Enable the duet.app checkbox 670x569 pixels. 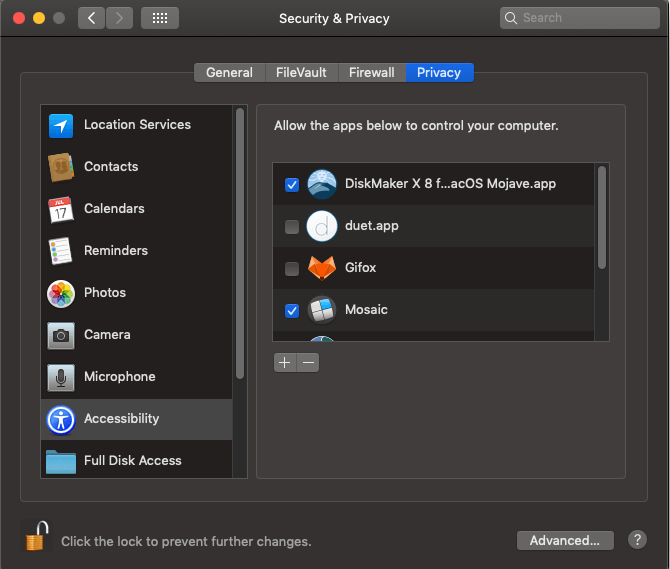[x=292, y=226]
